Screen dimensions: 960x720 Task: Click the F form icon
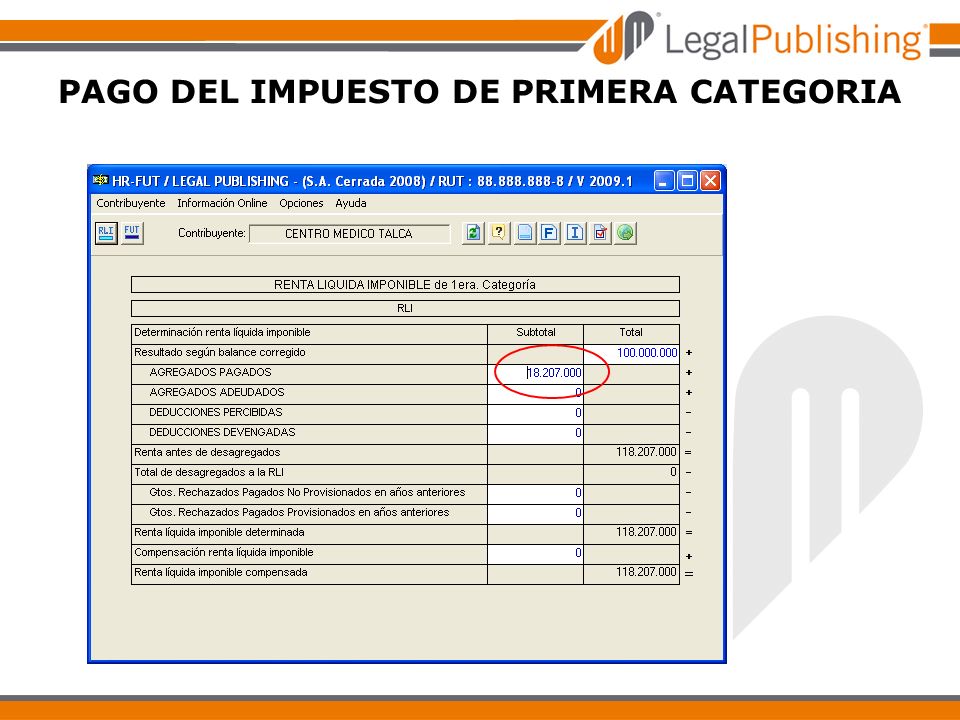pyautogui.click(x=549, y=233)
